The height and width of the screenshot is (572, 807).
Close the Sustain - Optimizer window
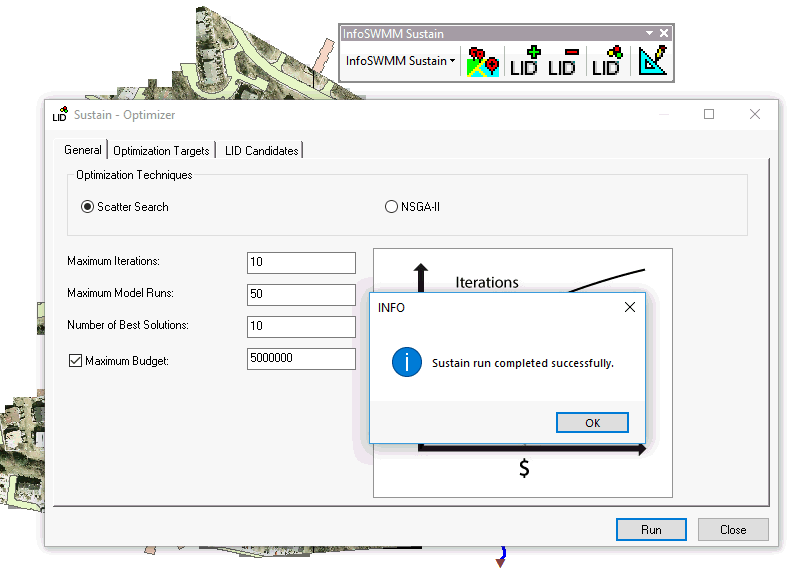(755, 114)
